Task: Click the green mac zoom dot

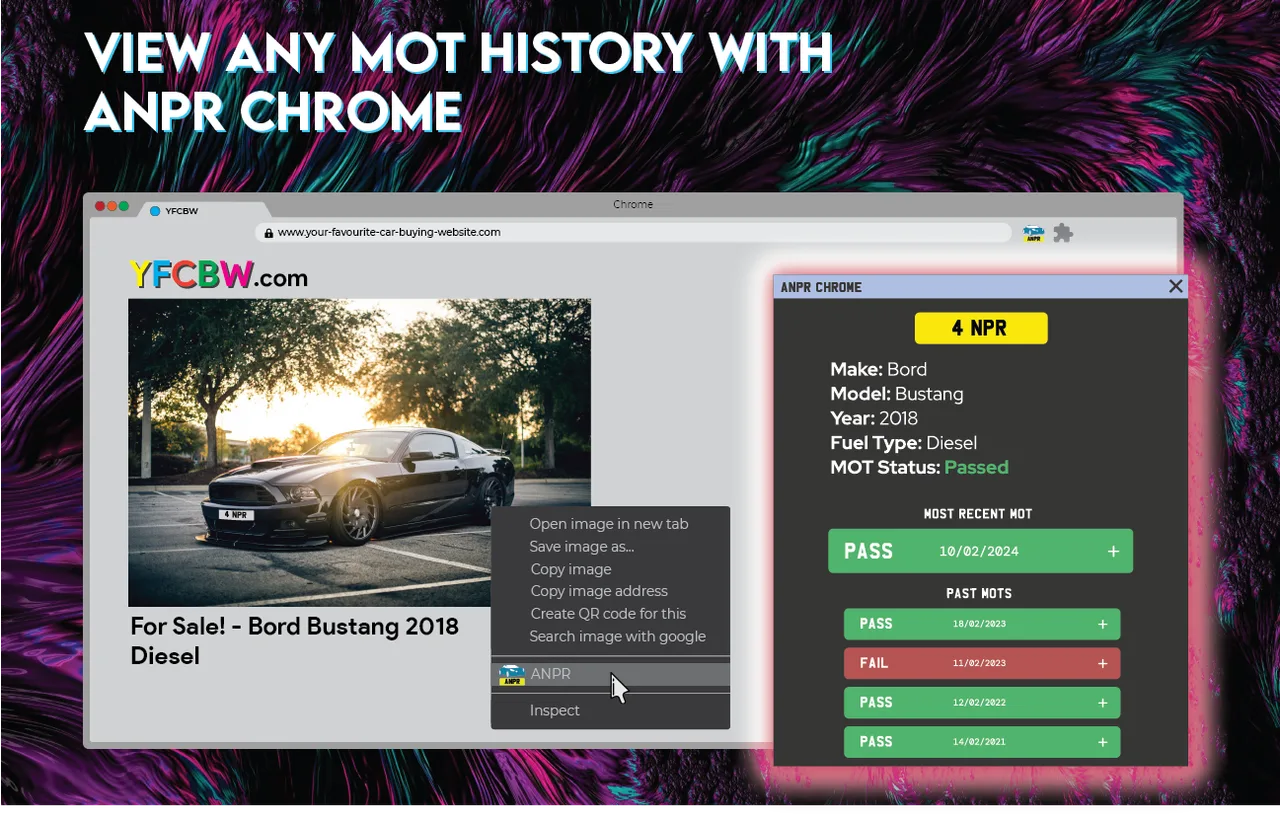Action: pos(124,206)
